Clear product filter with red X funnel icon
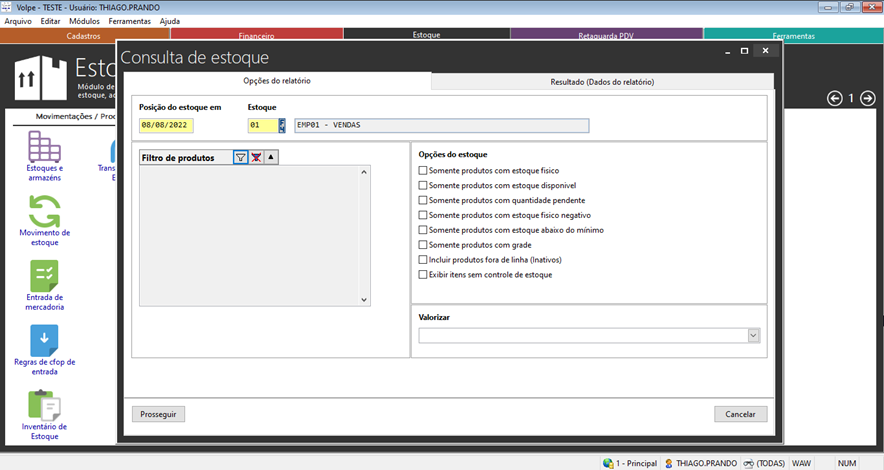This screenshot has width=884, height=470. pos(256,157)
